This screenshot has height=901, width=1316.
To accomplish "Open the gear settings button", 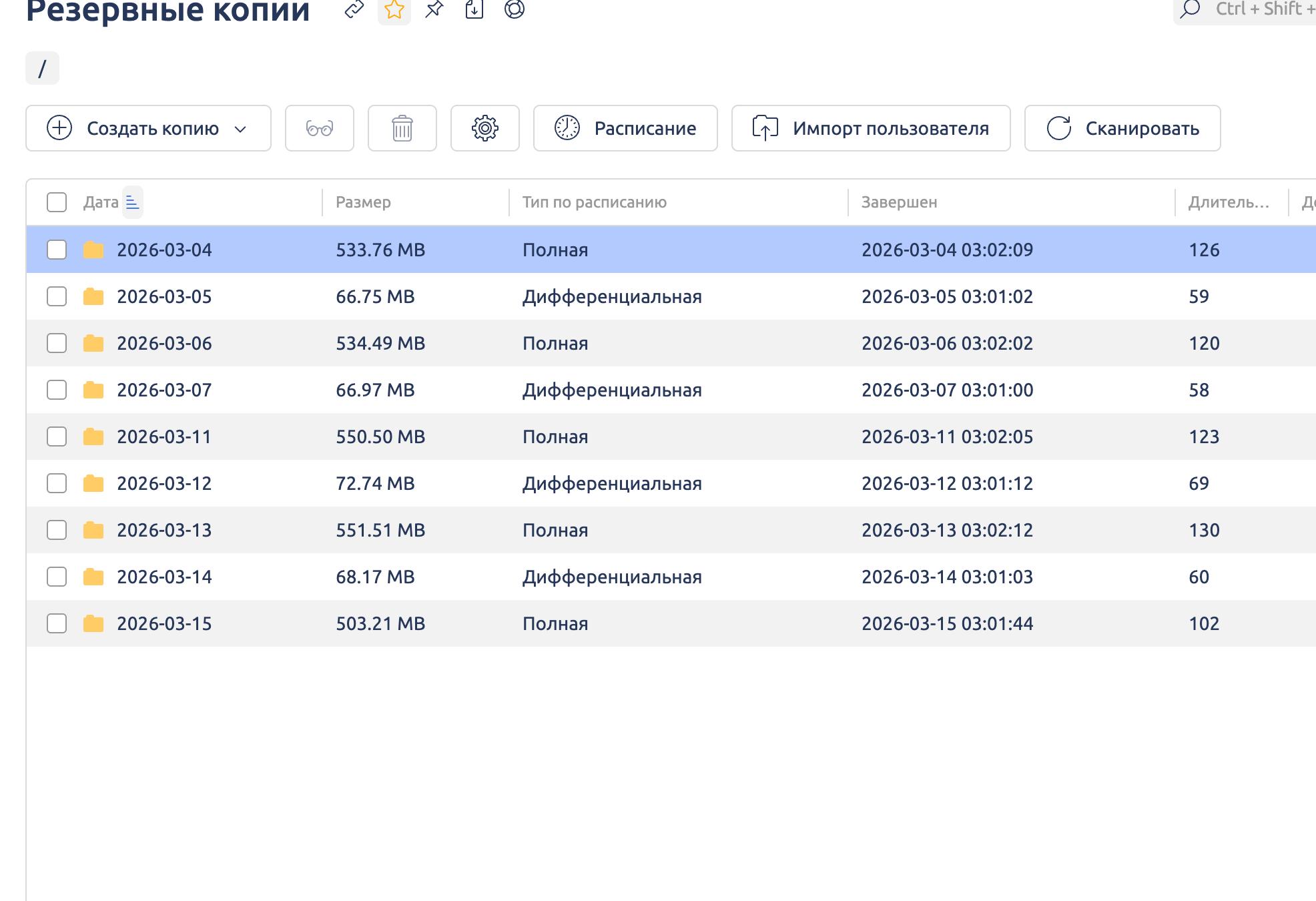I will point(484,128).
